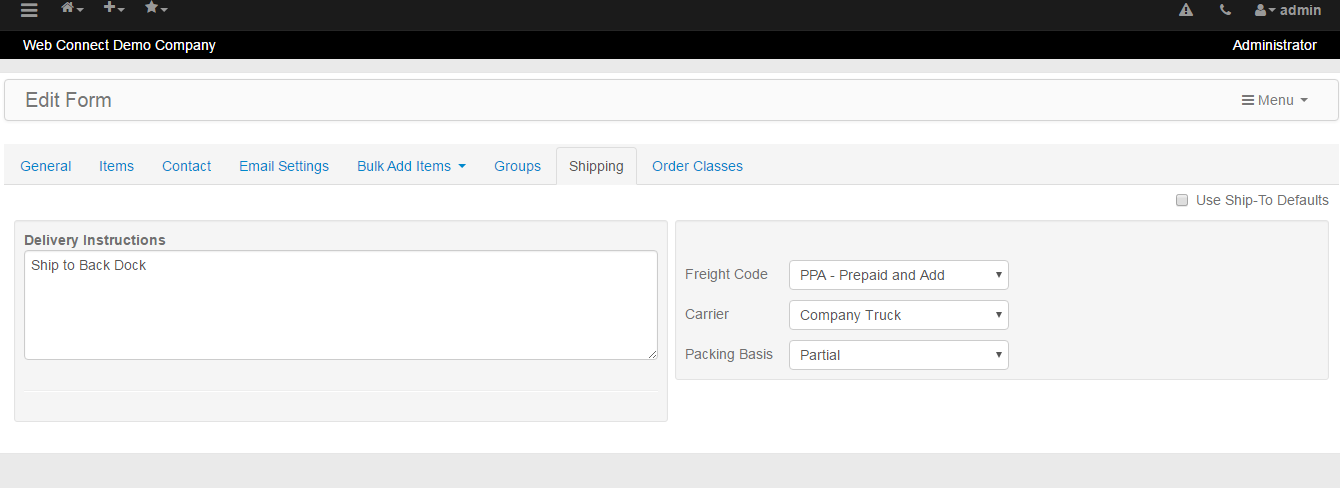
Task: Open the home icon dropdown
Action: [72, 8]
